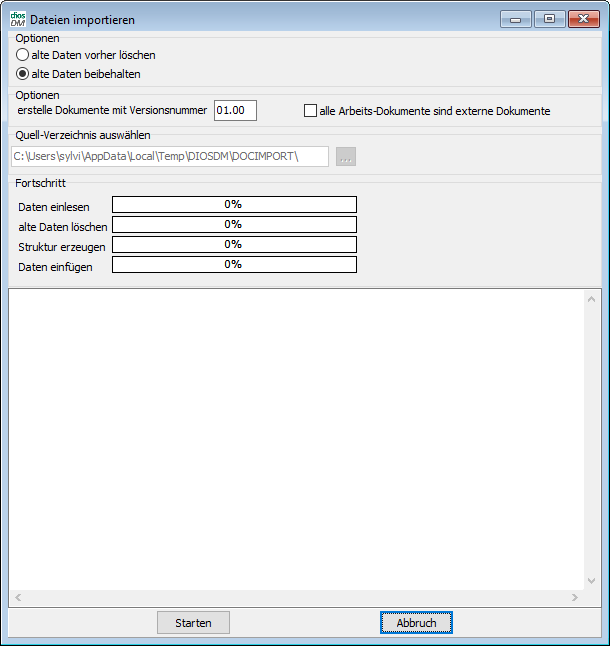Screen dimensions: 610x646
Task: Cancel import with Abbruch button
Action: pyautogui.click(x=416, y=623)
